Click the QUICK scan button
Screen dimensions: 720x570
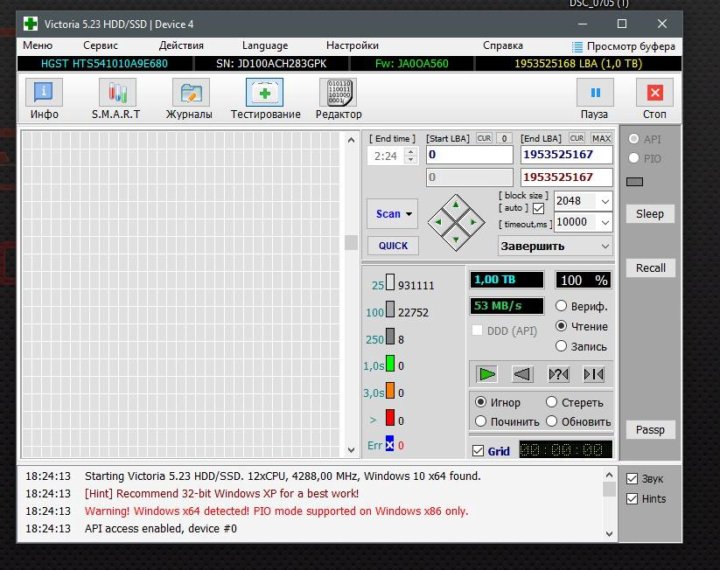[x=393, y=246]
